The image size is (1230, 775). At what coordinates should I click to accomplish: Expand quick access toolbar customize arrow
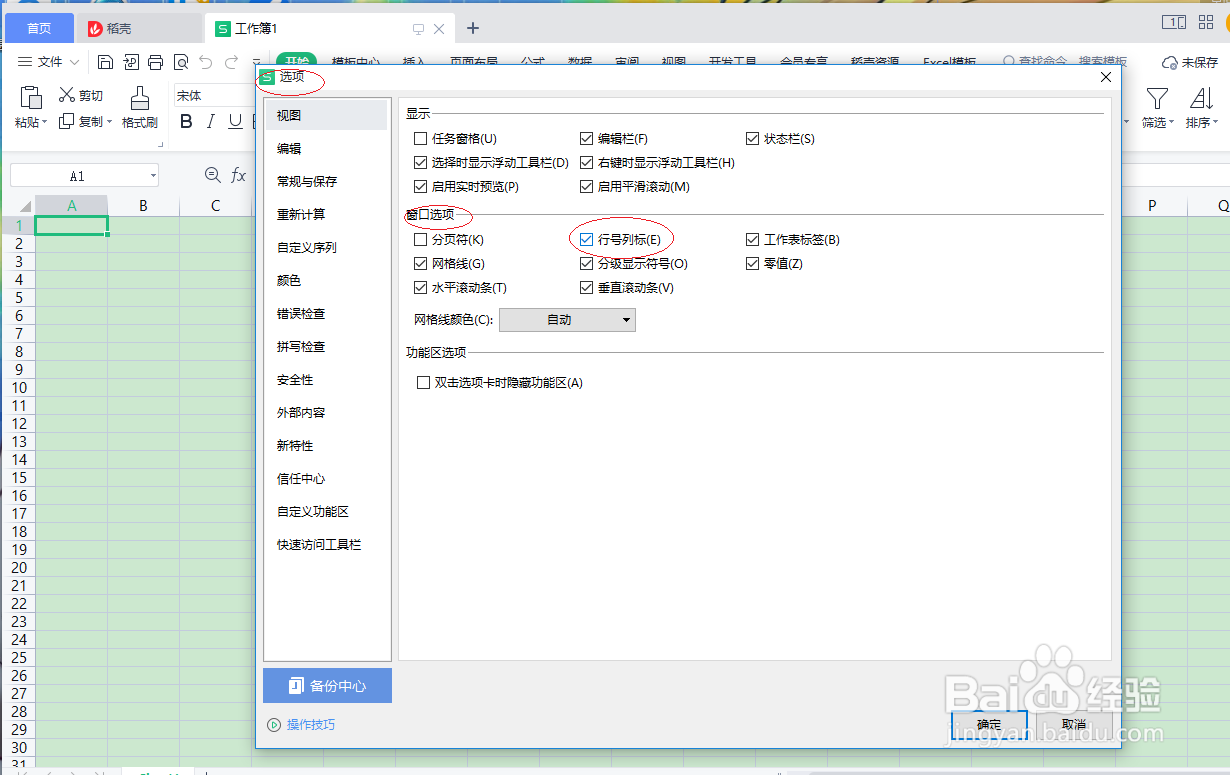pos(257,62)
